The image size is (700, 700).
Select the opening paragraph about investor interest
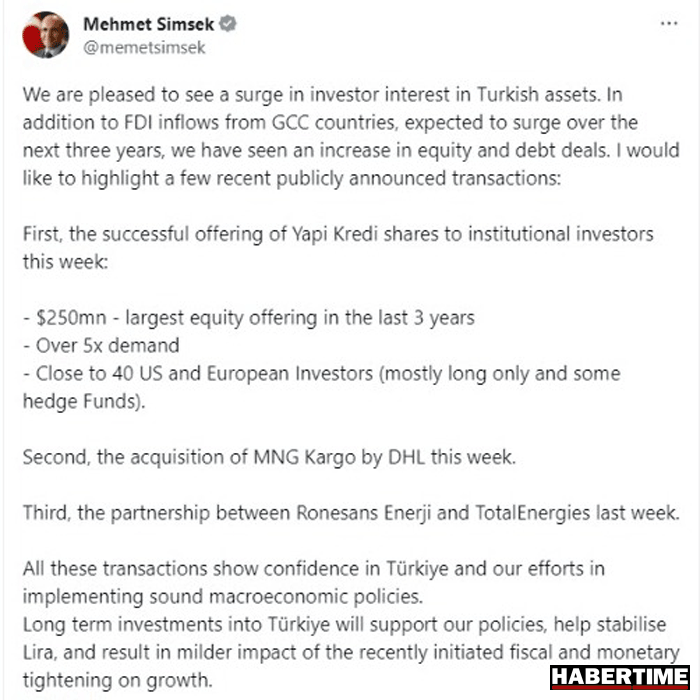pos(351,137)
